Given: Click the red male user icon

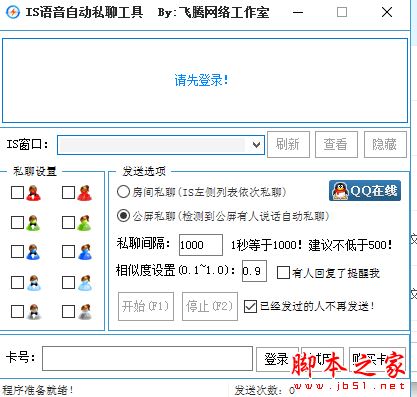Looking at the screenshot, I should (x=33, y=193).
